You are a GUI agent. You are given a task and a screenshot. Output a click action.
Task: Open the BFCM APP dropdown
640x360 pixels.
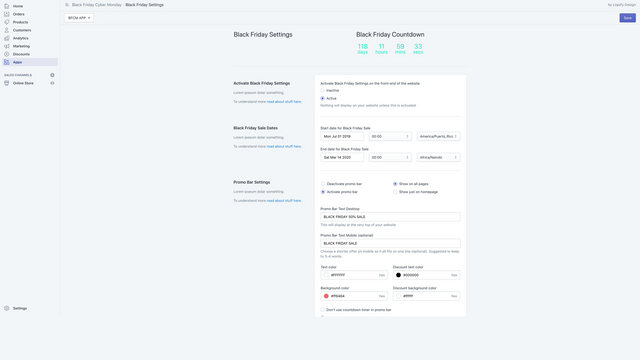[x=79, y=18]
